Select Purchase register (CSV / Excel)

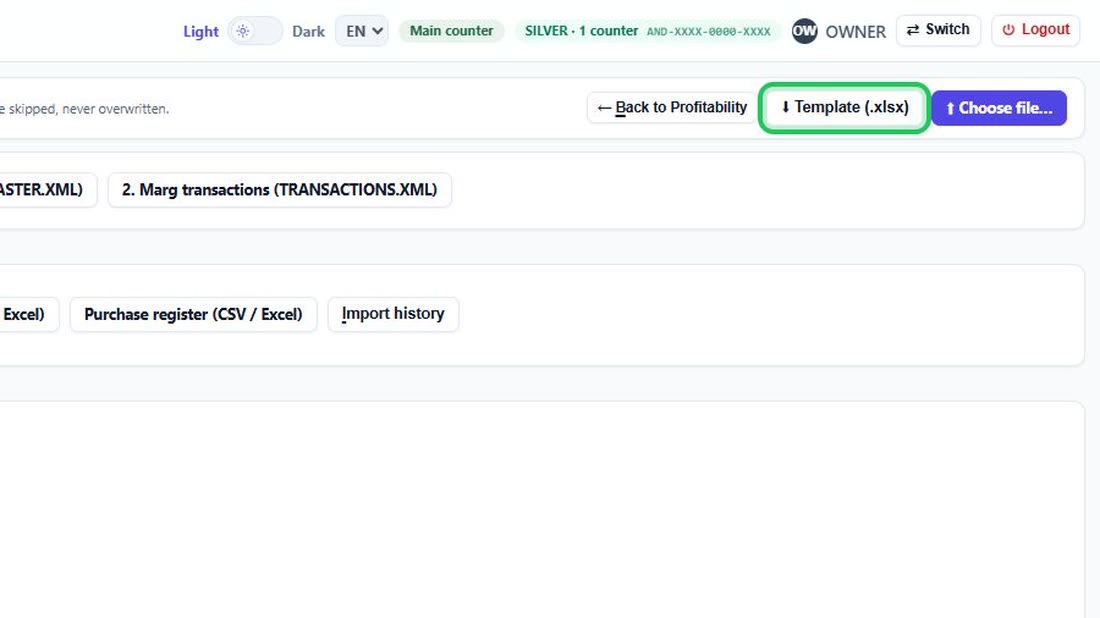tap(193, 314)
